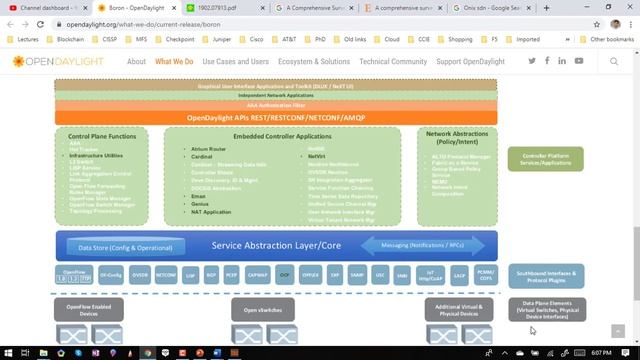Open the CISSP bookmark folder

click(x=104, y=40)
